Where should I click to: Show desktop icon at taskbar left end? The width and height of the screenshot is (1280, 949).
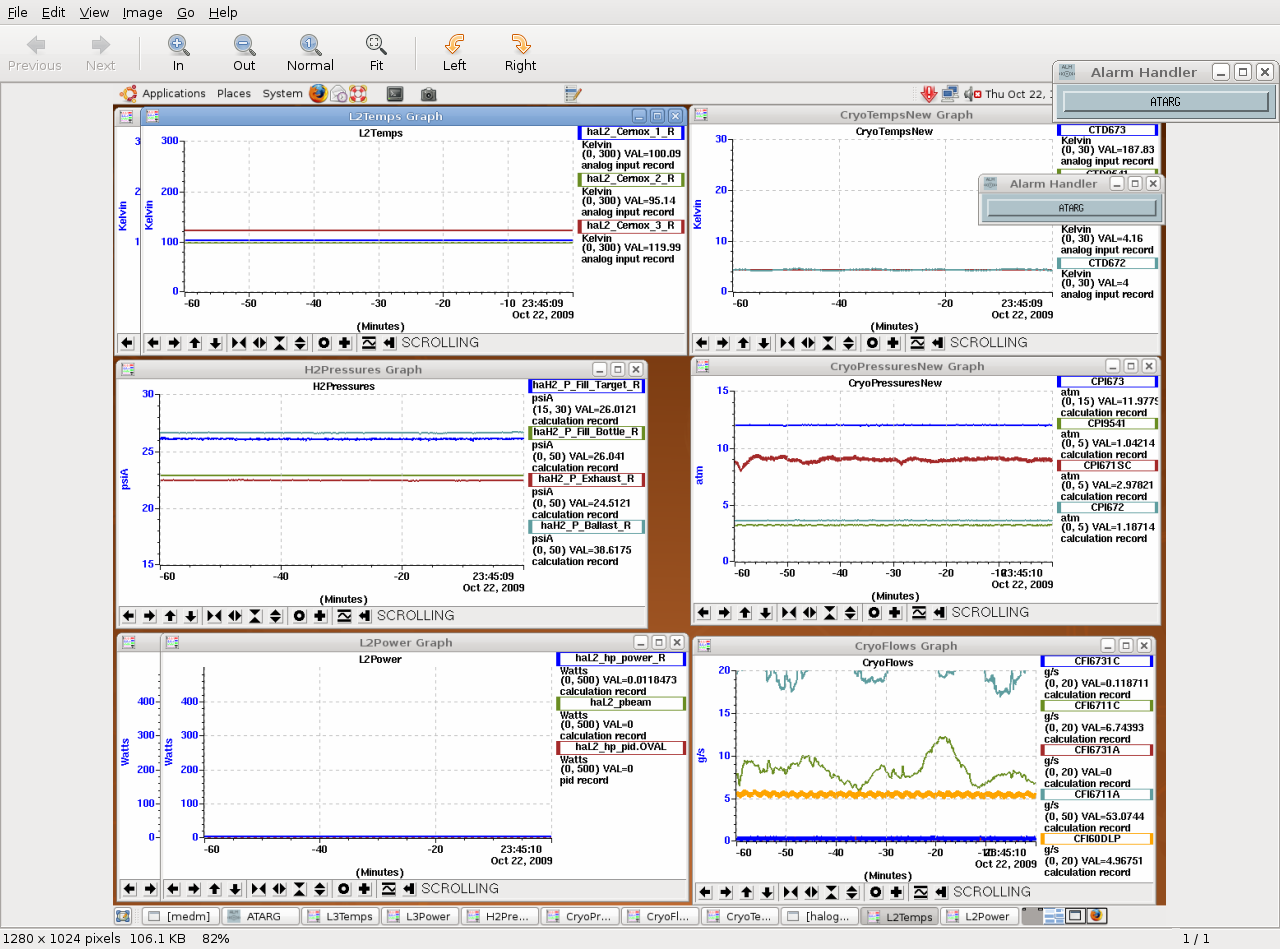(x=123, y=916)
